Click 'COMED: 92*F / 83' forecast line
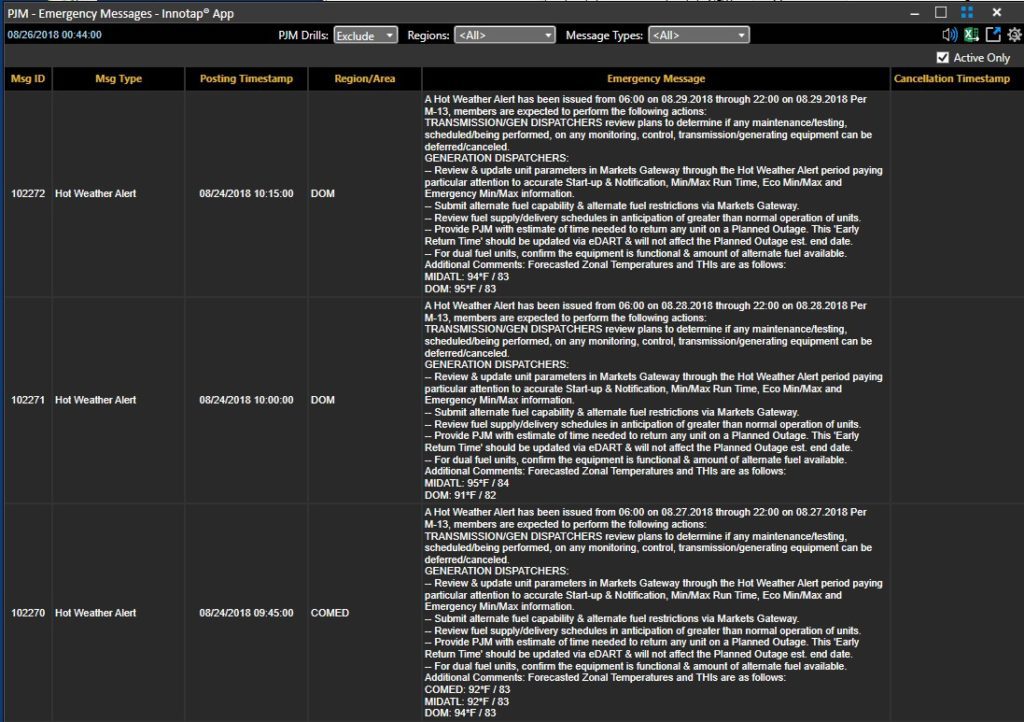 pyautogui.click(x=467, y=689)
